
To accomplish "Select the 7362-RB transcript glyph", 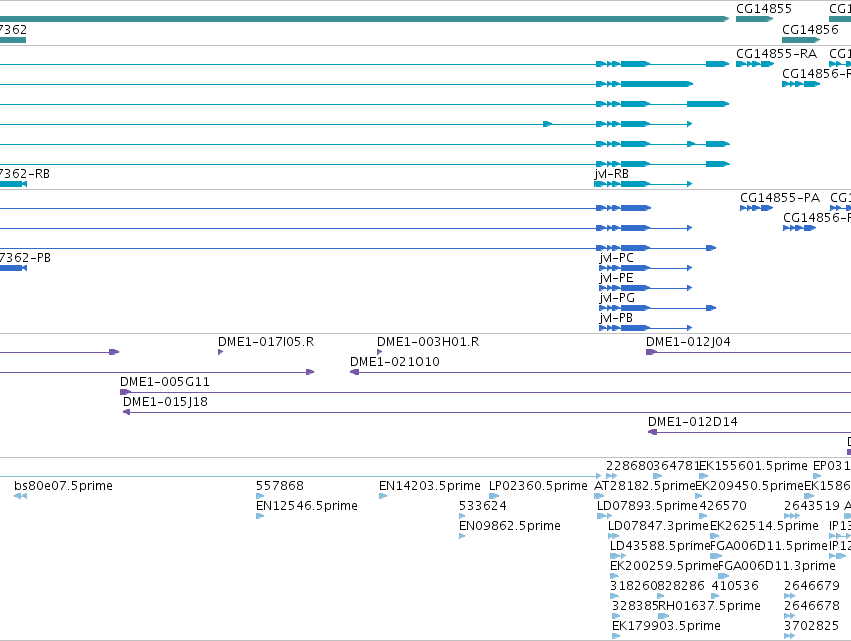I will (13, 184).
